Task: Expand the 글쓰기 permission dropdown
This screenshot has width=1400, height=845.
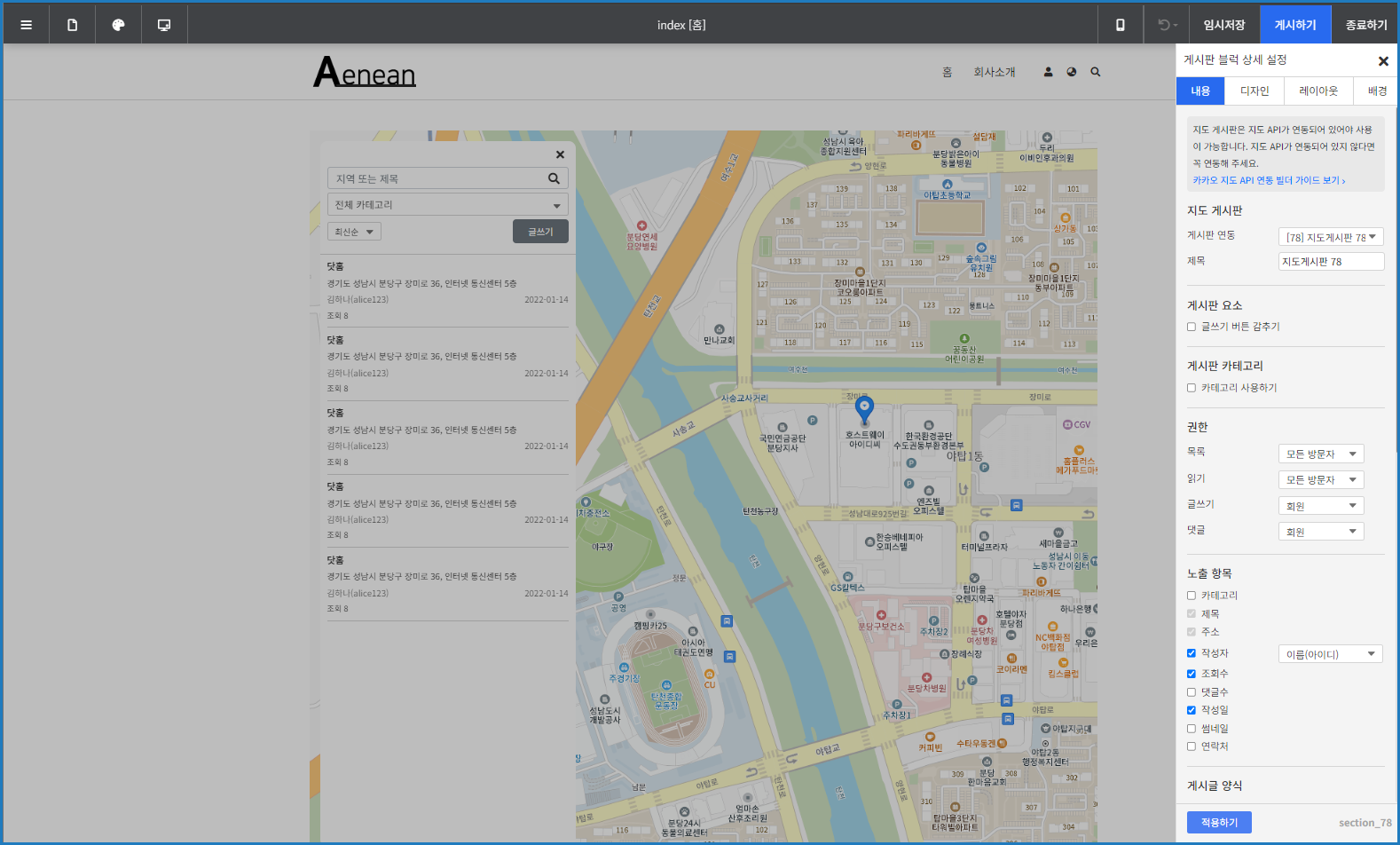Action: [1321, 506]
